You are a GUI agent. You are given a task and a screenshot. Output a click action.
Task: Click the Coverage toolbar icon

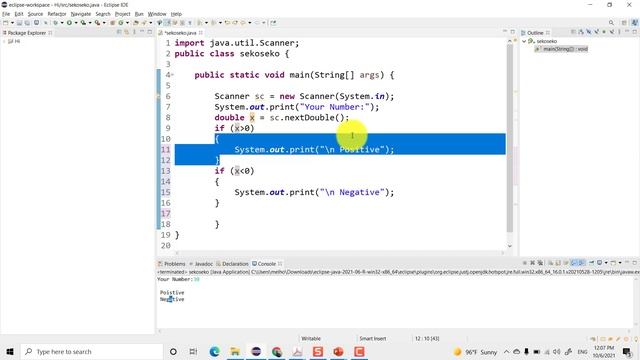tap(83, 23)
